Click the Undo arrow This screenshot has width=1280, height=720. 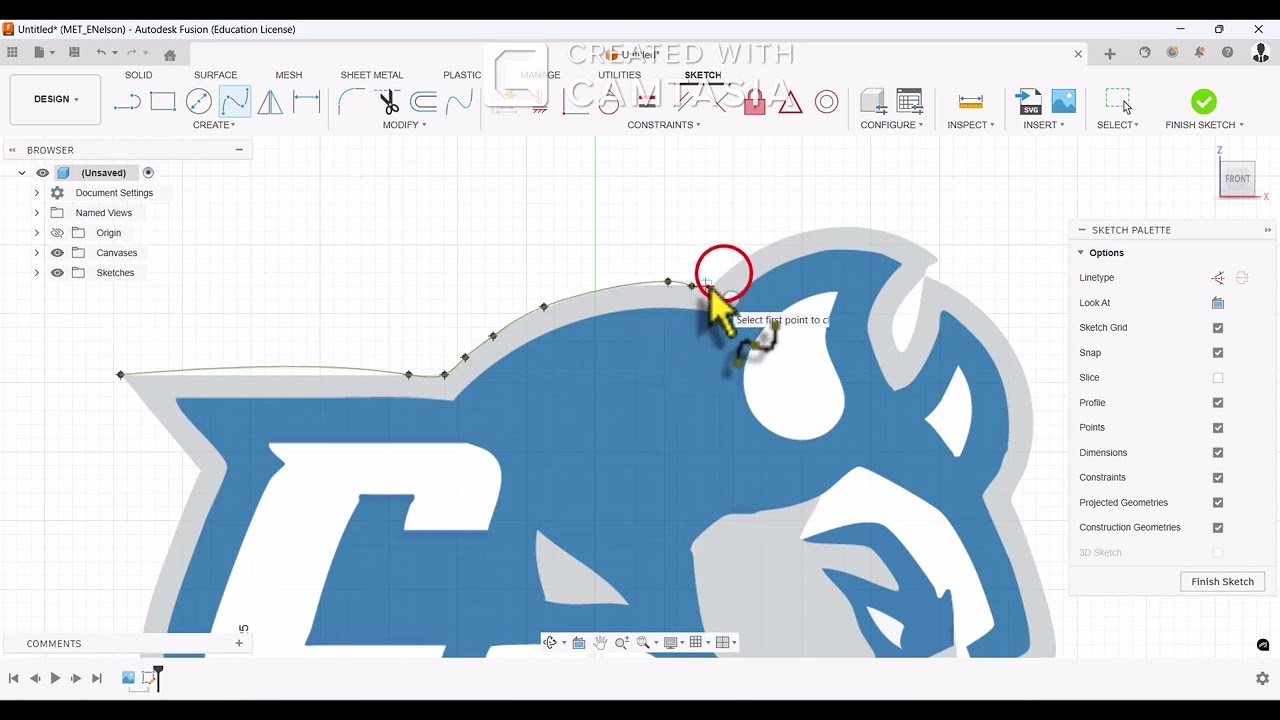coord(101,53)
